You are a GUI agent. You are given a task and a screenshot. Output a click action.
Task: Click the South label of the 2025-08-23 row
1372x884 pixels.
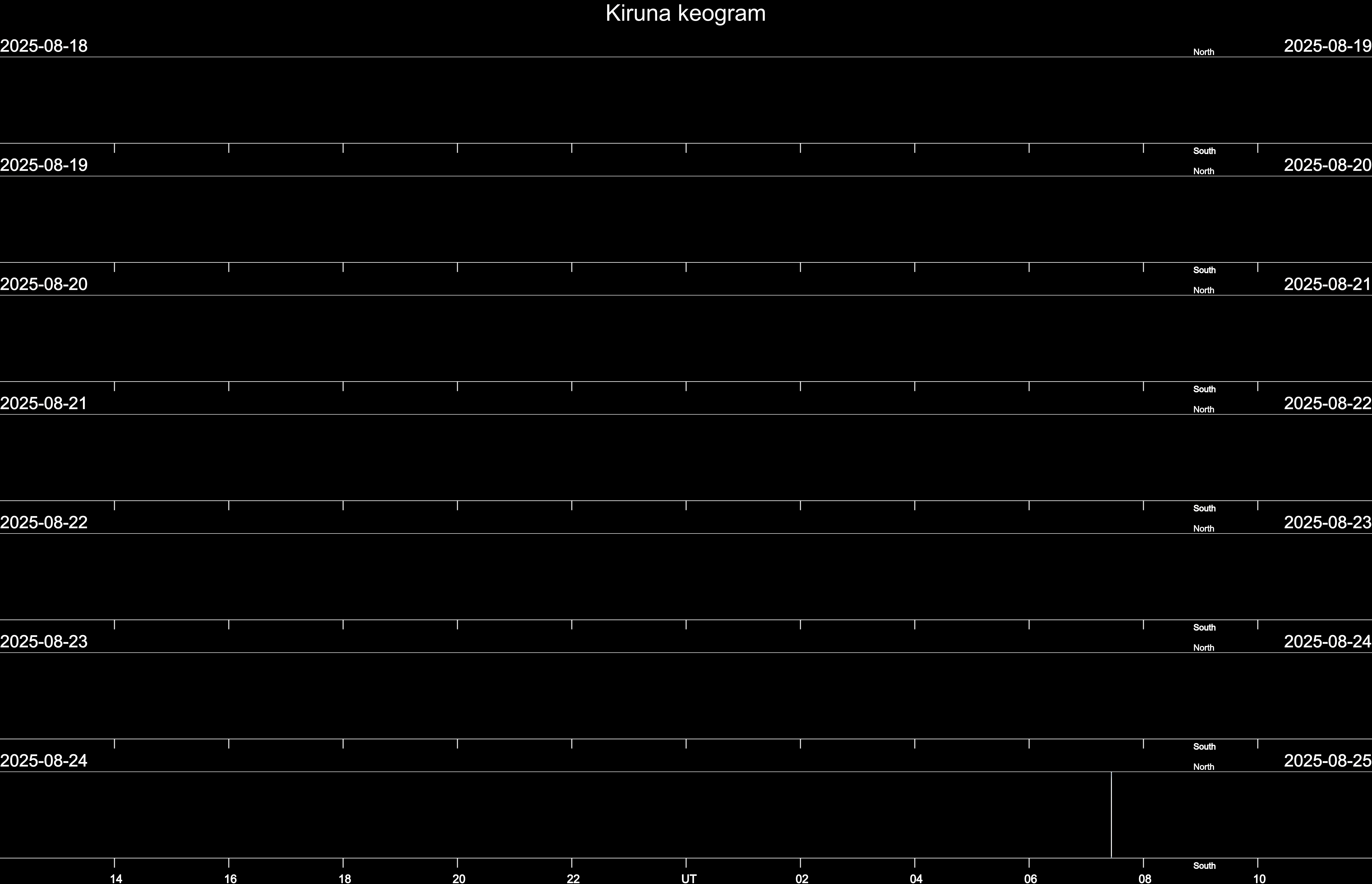click(x=1205, y=747)
